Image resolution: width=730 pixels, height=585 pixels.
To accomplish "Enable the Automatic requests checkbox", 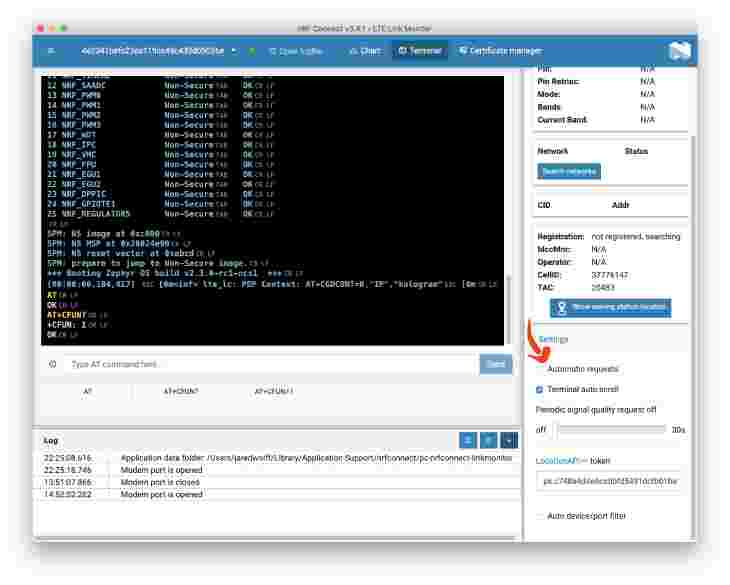I will [540, 369].
